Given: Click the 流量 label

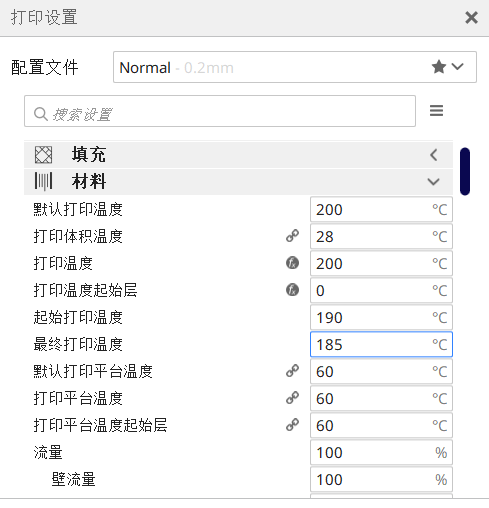Looking at the screenshot, I should coord(48,453).
